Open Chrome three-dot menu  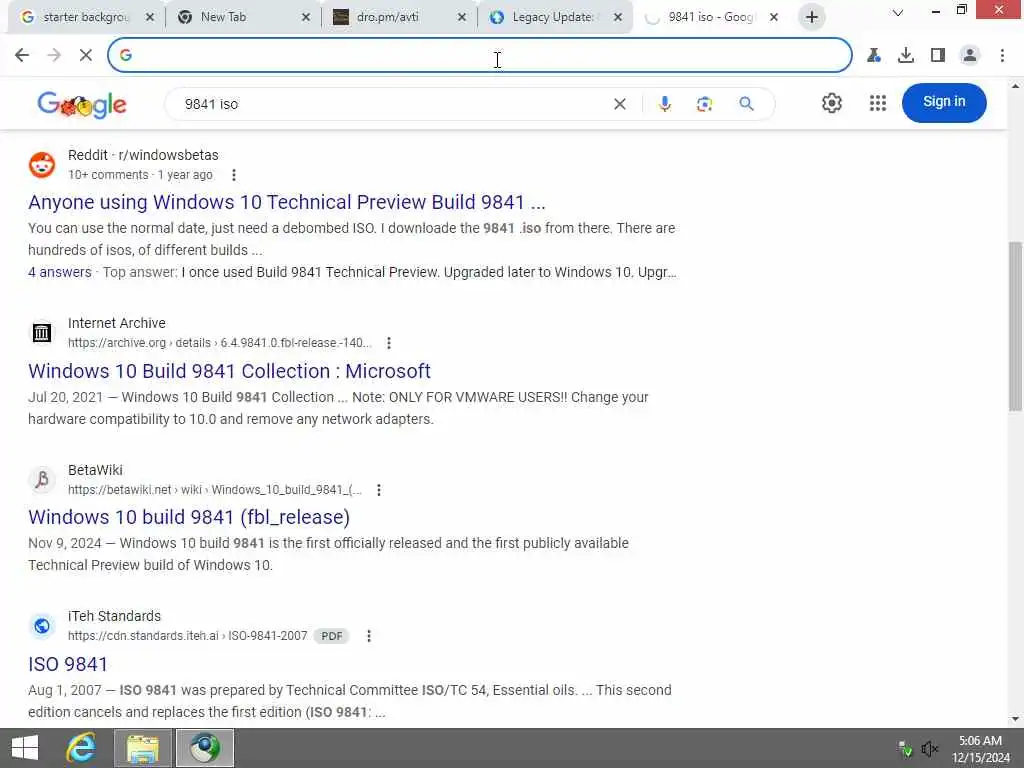pos(1002,56)
